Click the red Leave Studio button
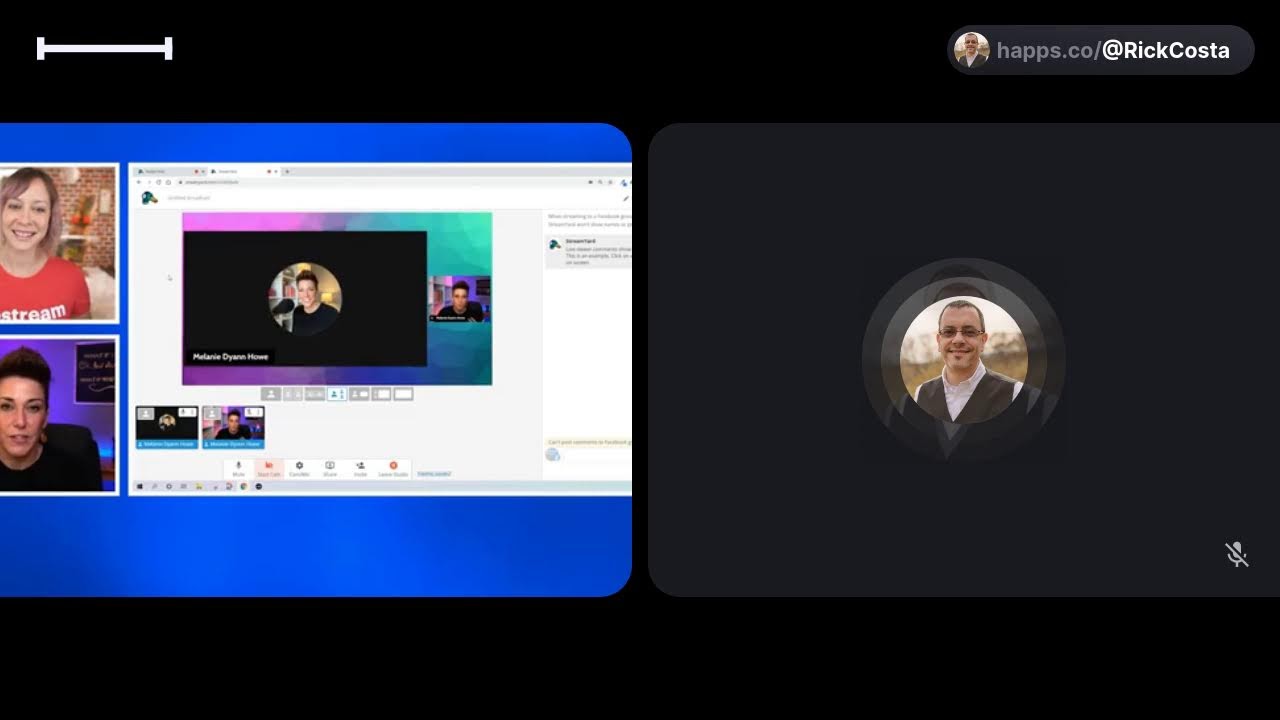Screen dimensions: 1280x720 tap(393, 469)
